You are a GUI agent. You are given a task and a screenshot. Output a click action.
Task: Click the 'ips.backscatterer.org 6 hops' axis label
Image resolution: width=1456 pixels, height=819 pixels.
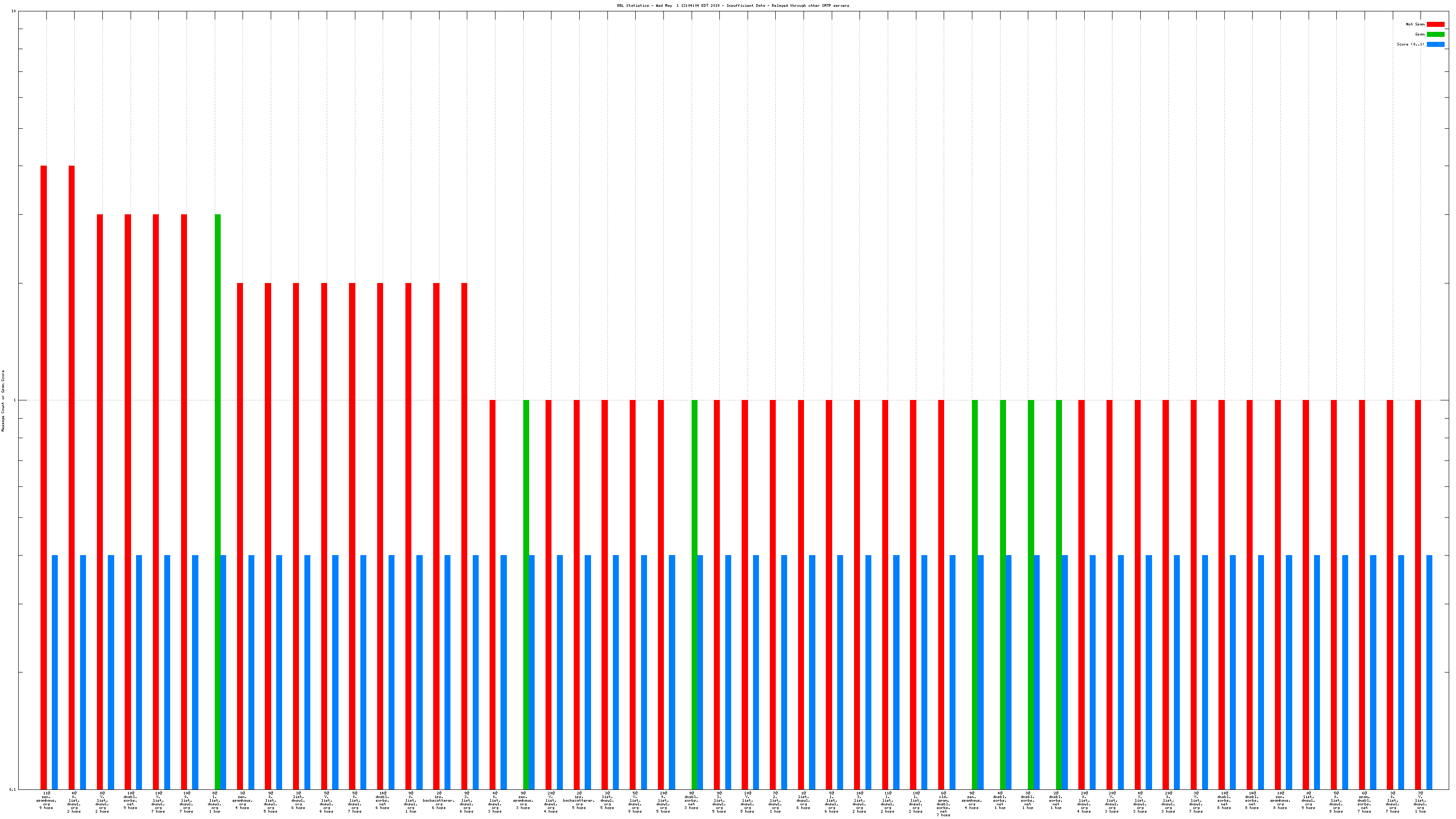pos(439,800)
